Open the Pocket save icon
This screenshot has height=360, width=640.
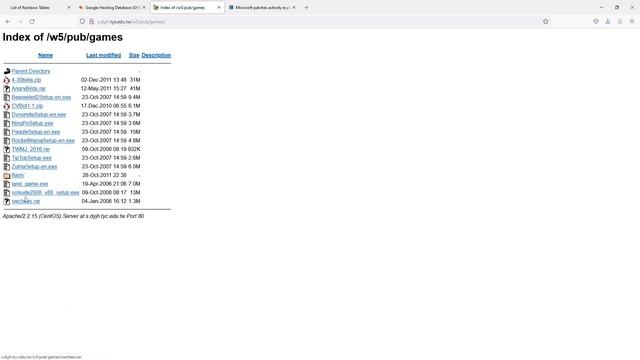[x=596, y=22]
